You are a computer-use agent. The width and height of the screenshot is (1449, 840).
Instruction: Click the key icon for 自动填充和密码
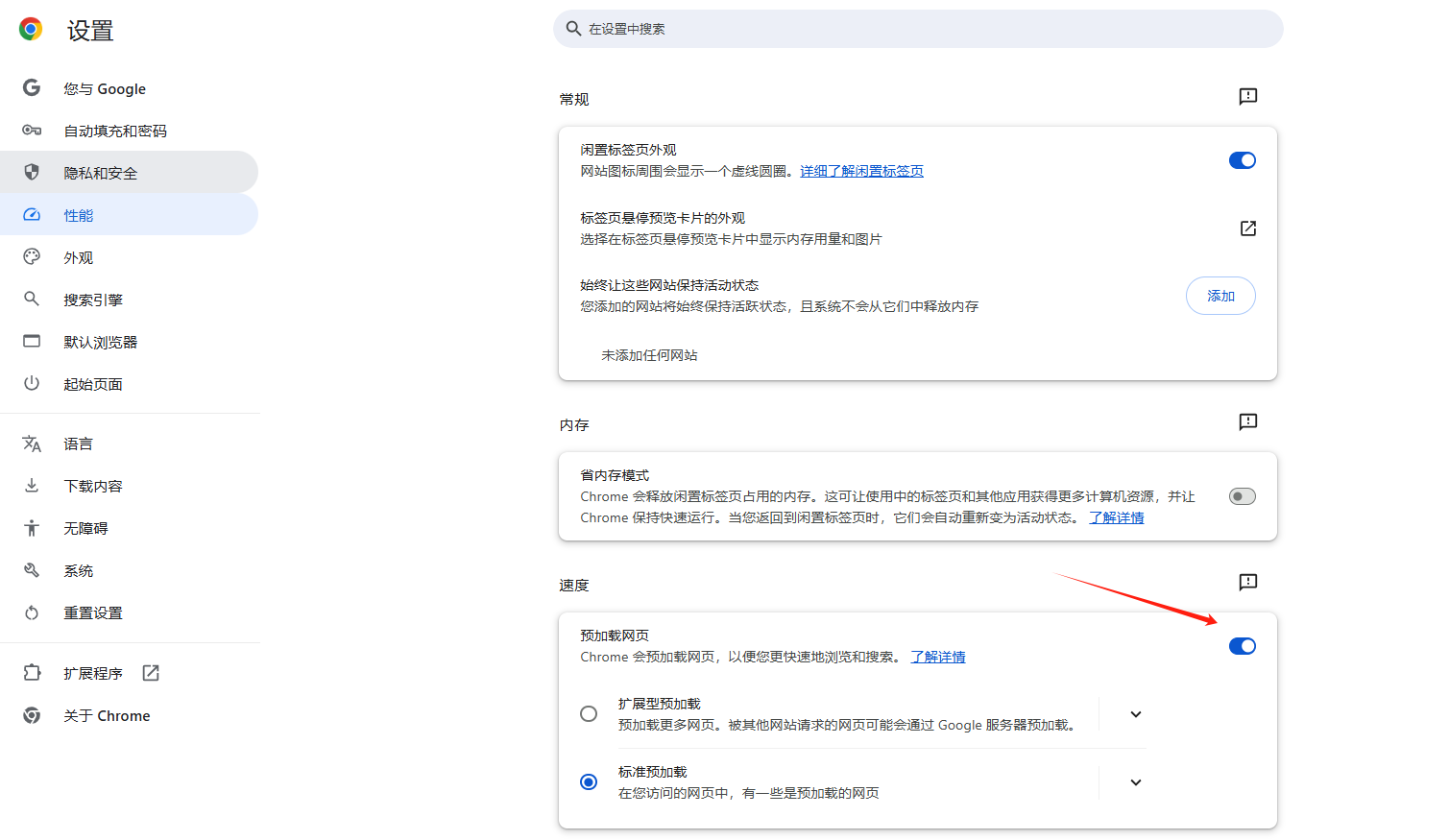tap(32, 131)
